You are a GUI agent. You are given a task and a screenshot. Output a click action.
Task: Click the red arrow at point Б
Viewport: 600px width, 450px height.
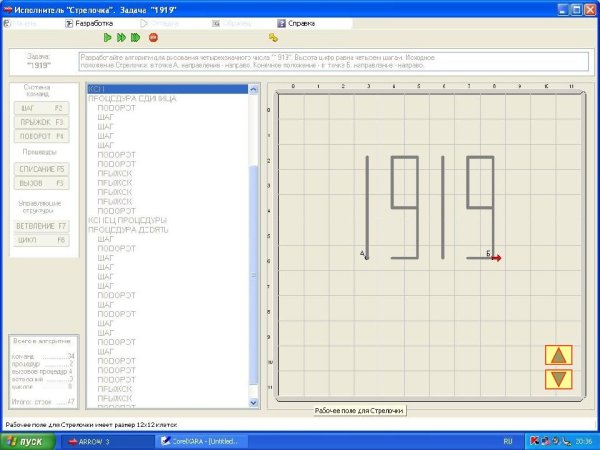[496, 258]
